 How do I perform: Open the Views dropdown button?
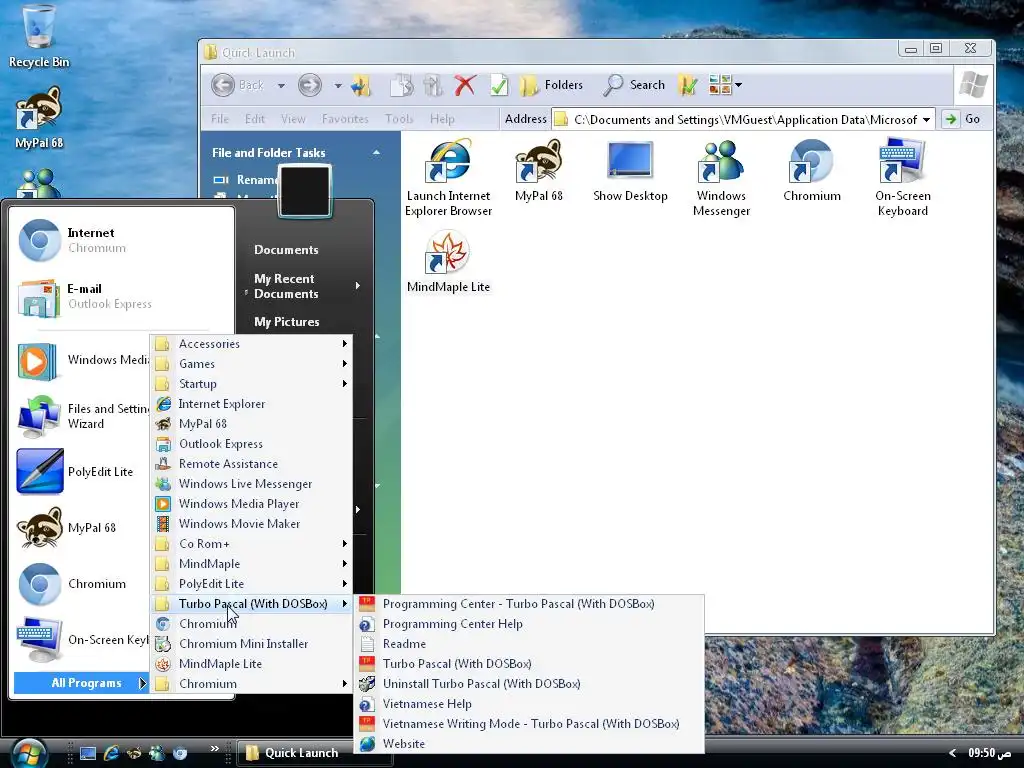pyautogui.click(x=726, y=85)
